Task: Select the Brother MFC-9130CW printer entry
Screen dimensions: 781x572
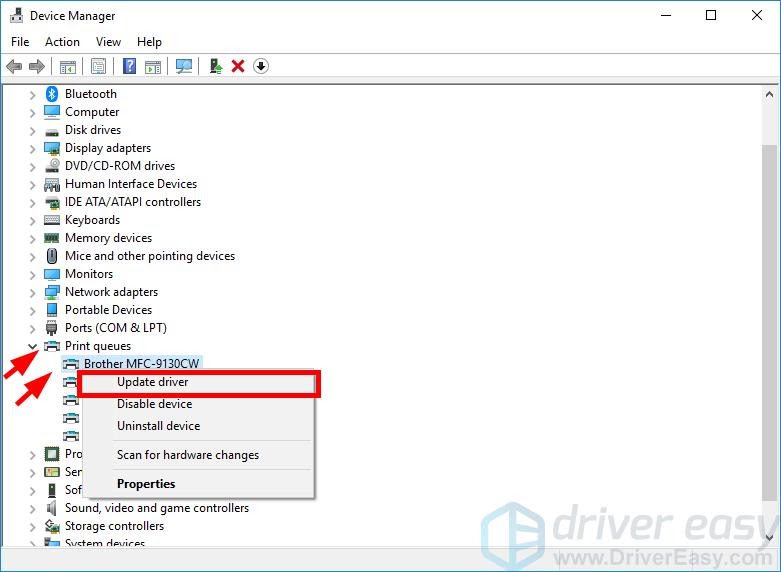Action: [x=141, y=364]
